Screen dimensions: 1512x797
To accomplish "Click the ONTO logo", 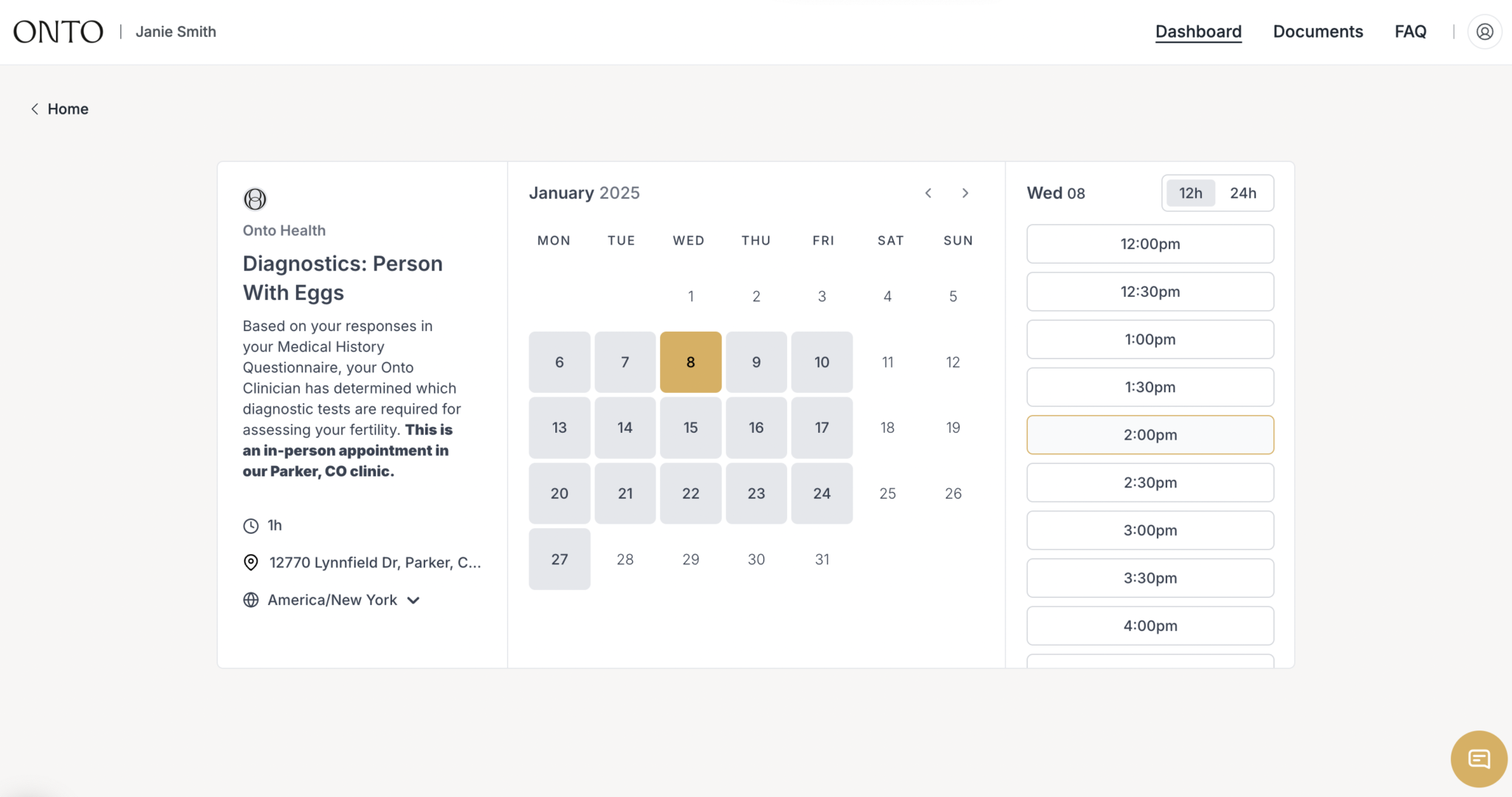I will 58,31.
